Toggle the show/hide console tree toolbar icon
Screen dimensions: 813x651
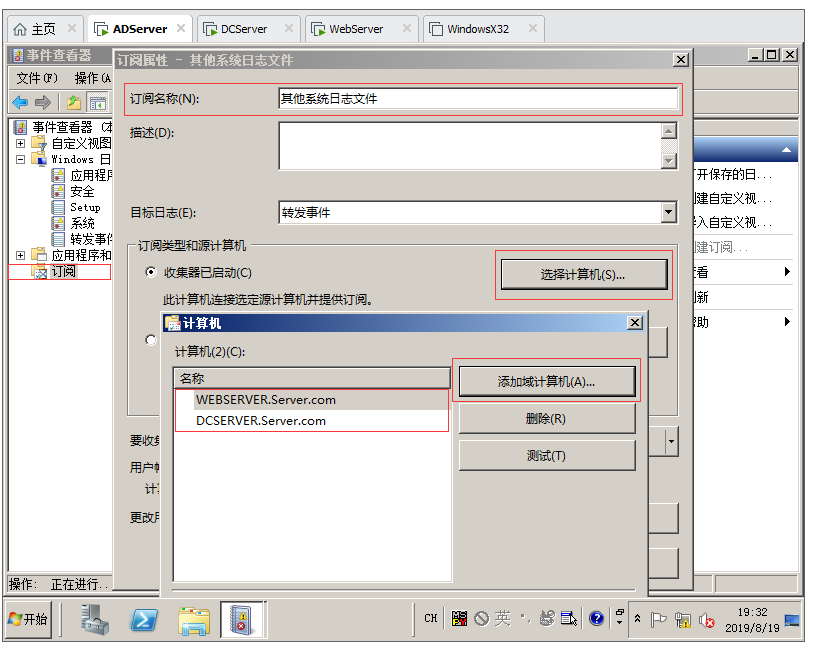(x=97, y=102)
